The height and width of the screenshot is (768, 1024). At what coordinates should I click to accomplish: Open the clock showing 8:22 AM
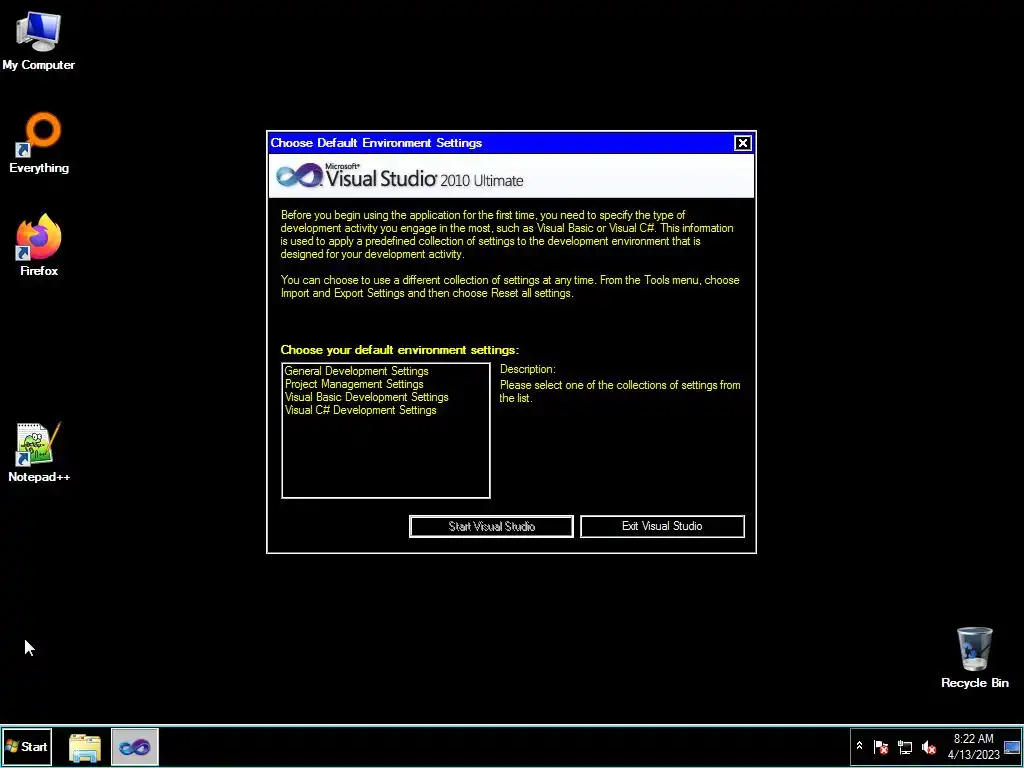click(974, 746)
